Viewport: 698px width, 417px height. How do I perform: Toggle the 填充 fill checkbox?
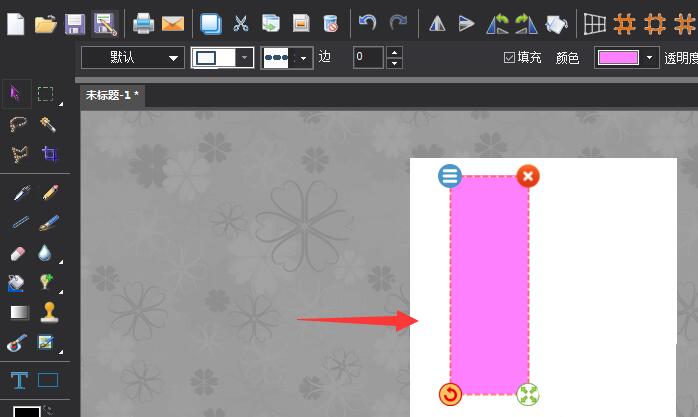click(x=509, y=57)
